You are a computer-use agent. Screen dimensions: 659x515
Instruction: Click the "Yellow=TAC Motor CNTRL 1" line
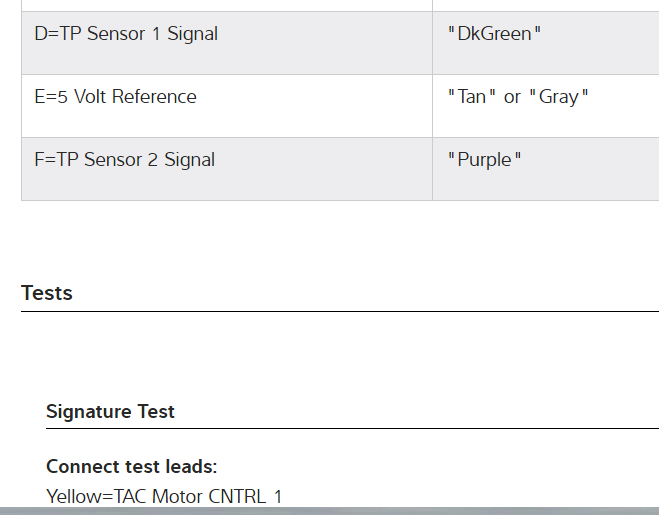point(164,496)
